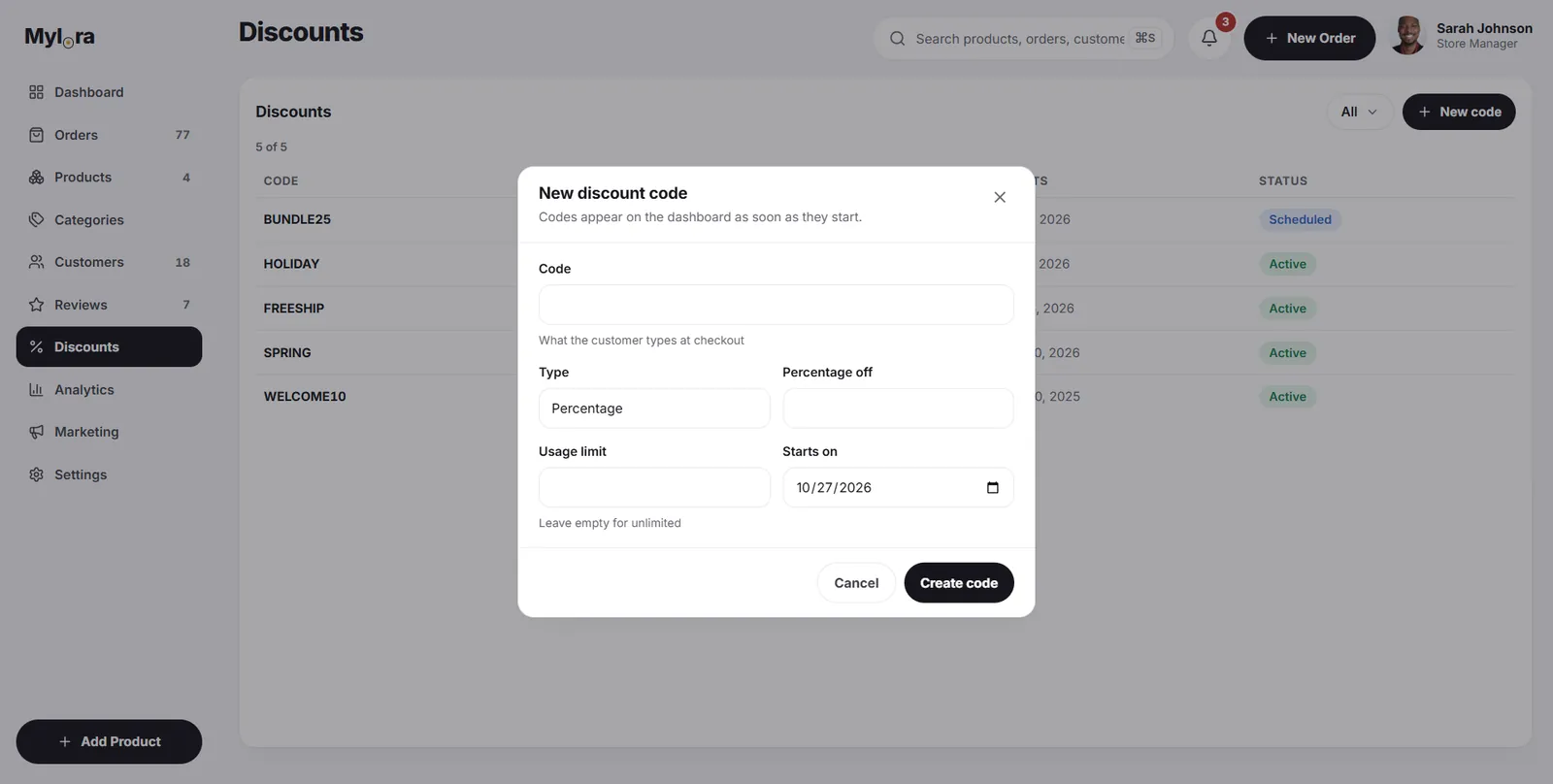Click the CODE column header
1553x784 pixels.
click(281, 181)
